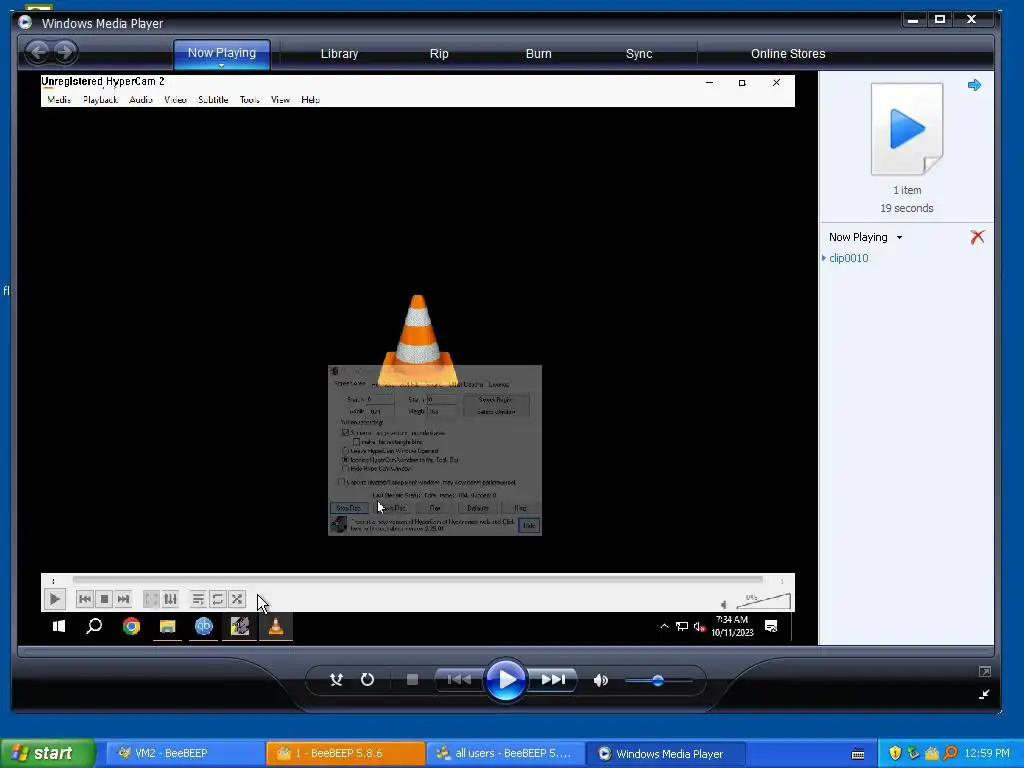Open the Burn tab
This screenshot has width=1024, height=768.
point(539,54)
